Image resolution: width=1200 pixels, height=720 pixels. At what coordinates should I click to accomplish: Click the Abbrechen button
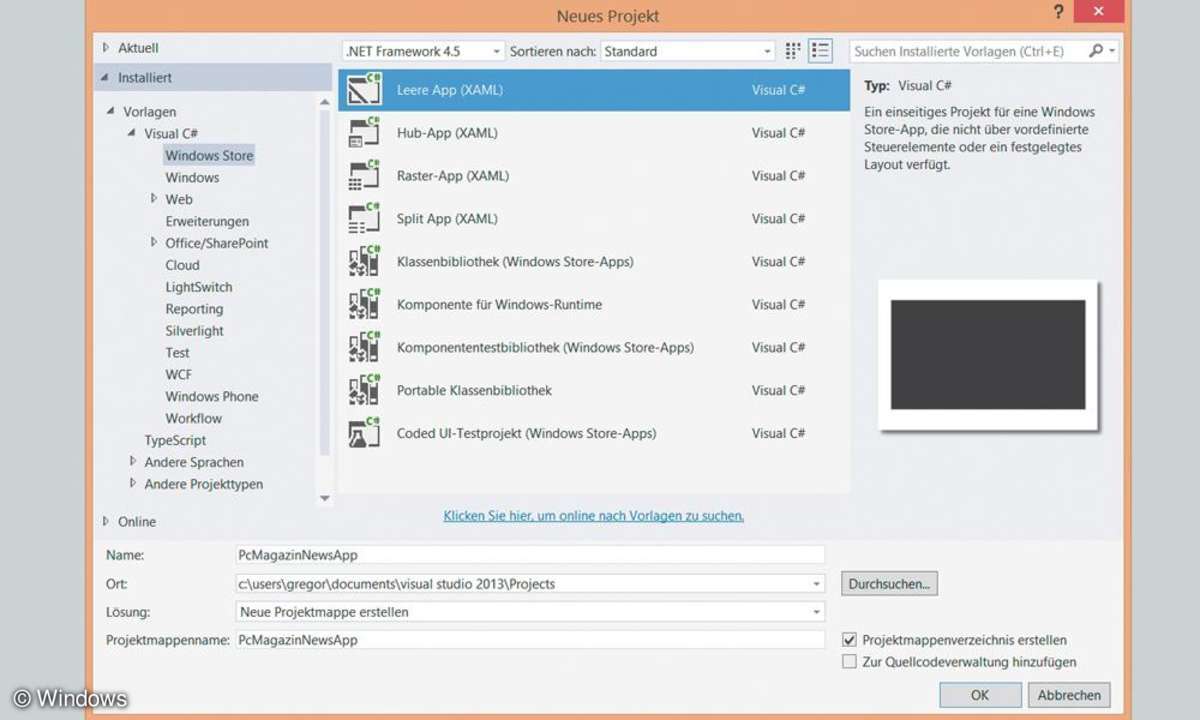[1069, 695]
